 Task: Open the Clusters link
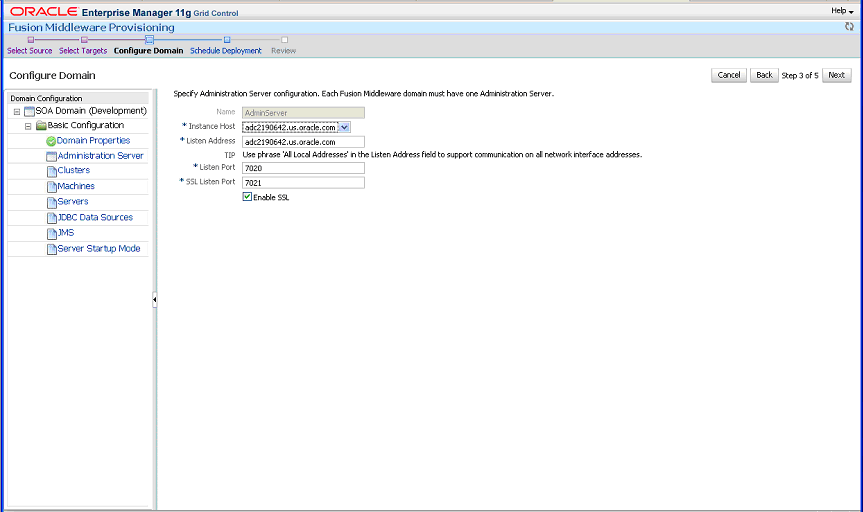point(74,171)
